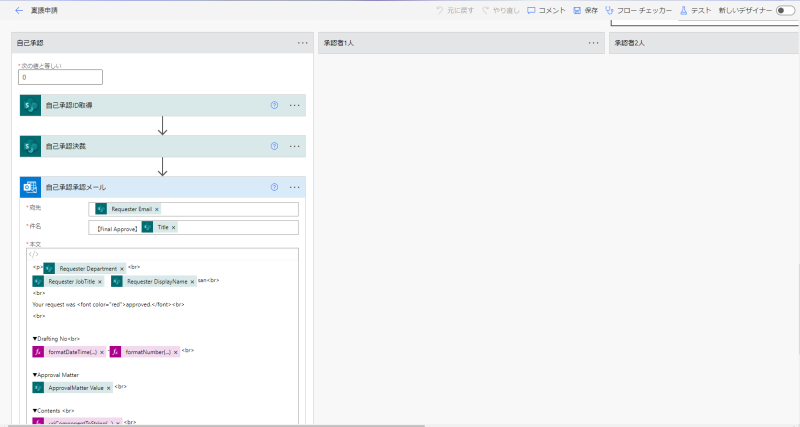Remove the Title token from 件名
The image size is (800, 427).
coord(173,228)
